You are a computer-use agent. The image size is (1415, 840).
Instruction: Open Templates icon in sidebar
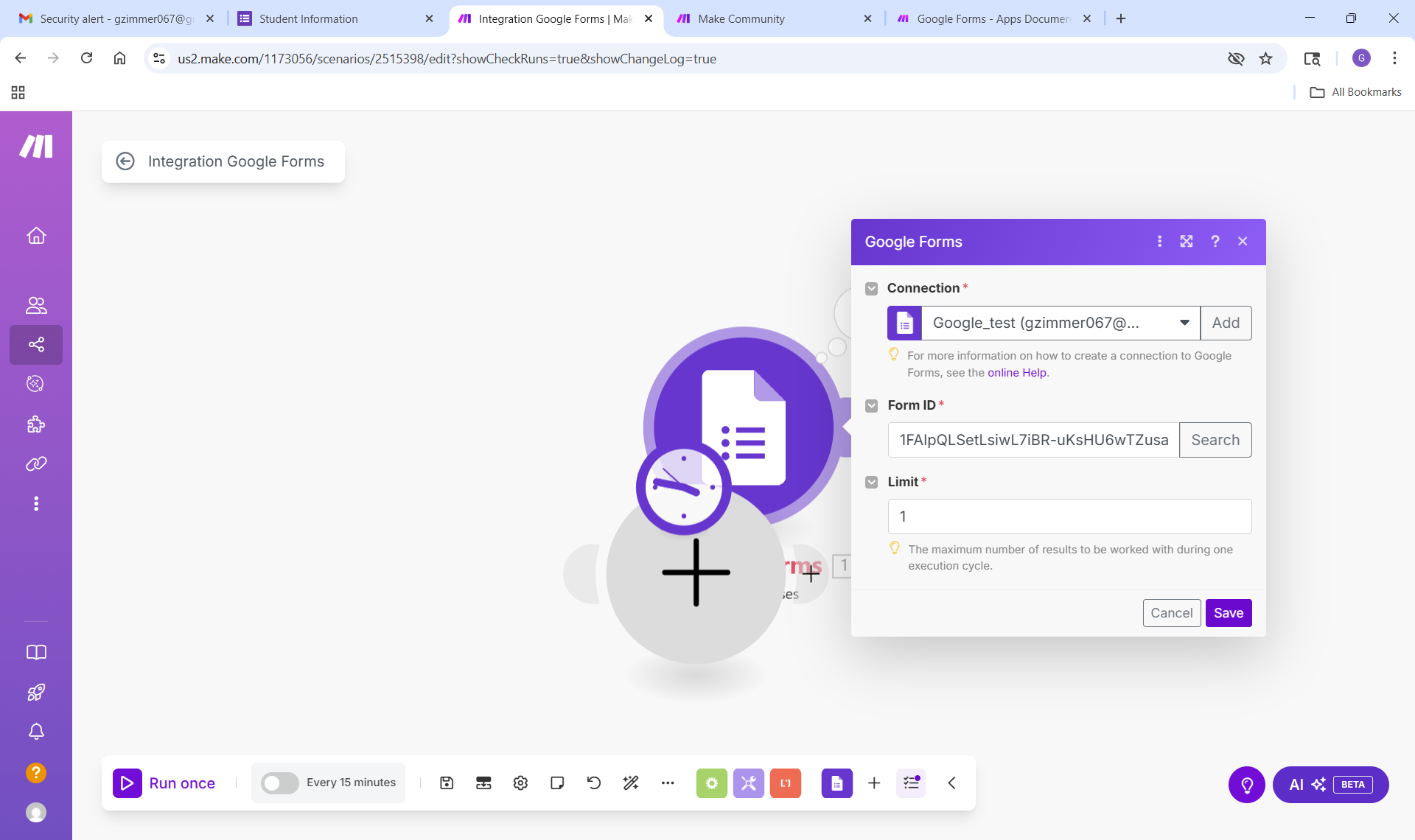click(36, 384)
